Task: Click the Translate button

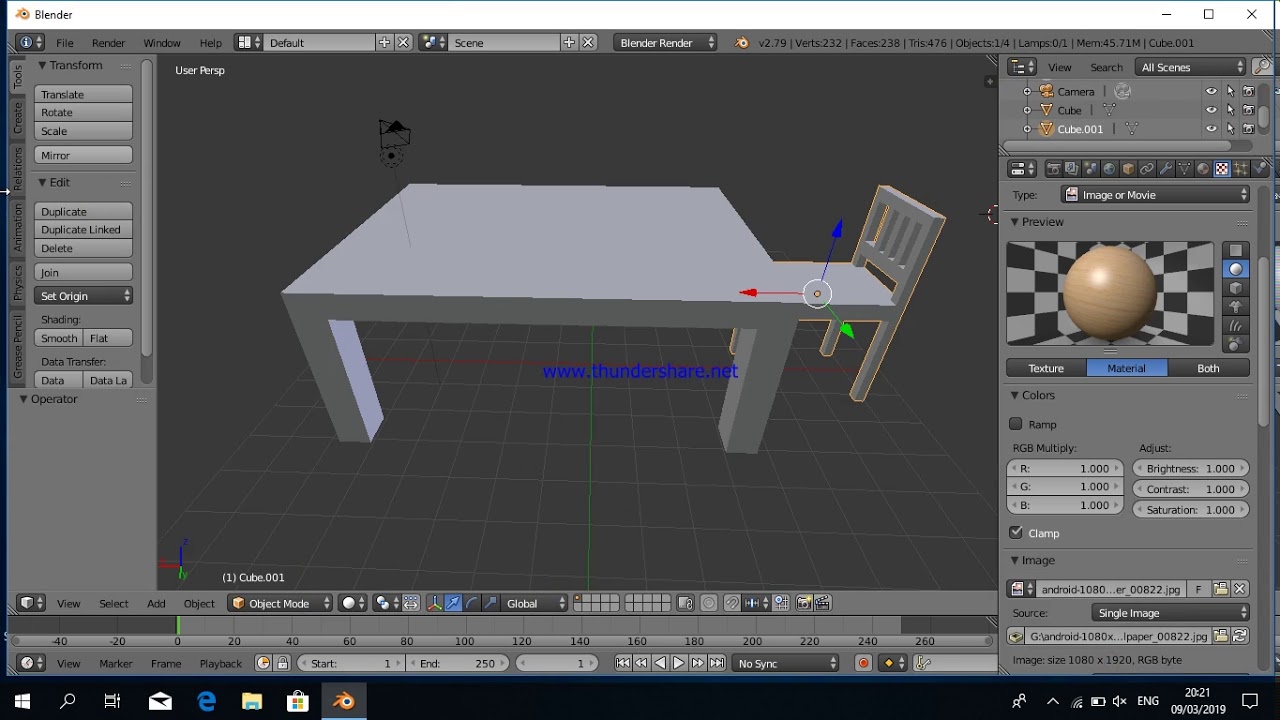Action: 84,94
